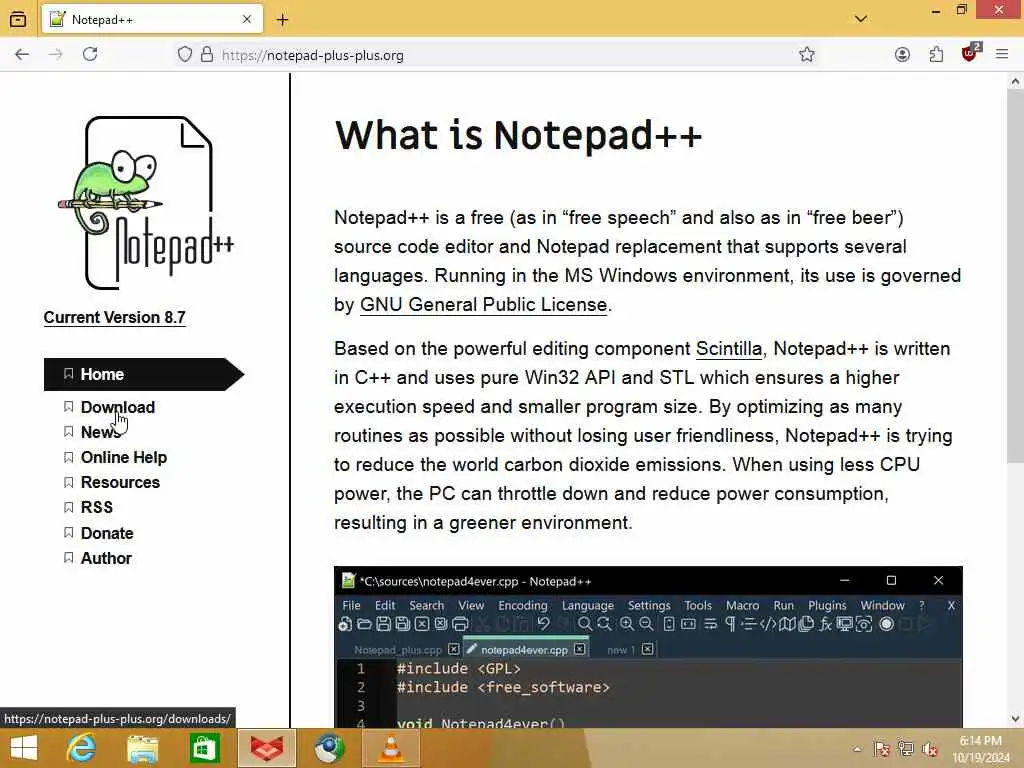Open the News sidebar link
The height and width of the screenshot is (768, 1024).
100,432
